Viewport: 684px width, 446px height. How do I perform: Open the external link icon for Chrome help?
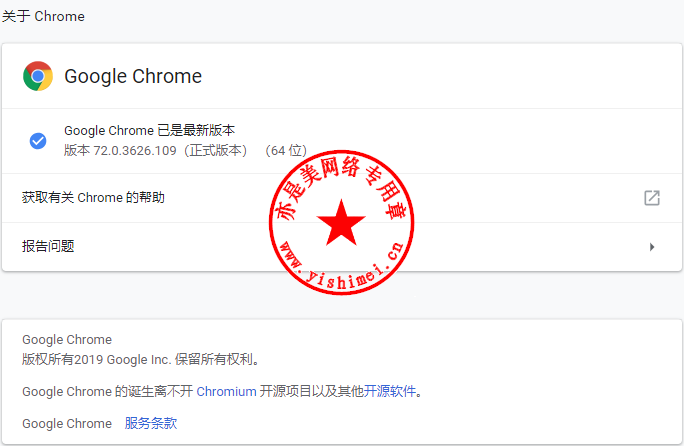[652, 198]
